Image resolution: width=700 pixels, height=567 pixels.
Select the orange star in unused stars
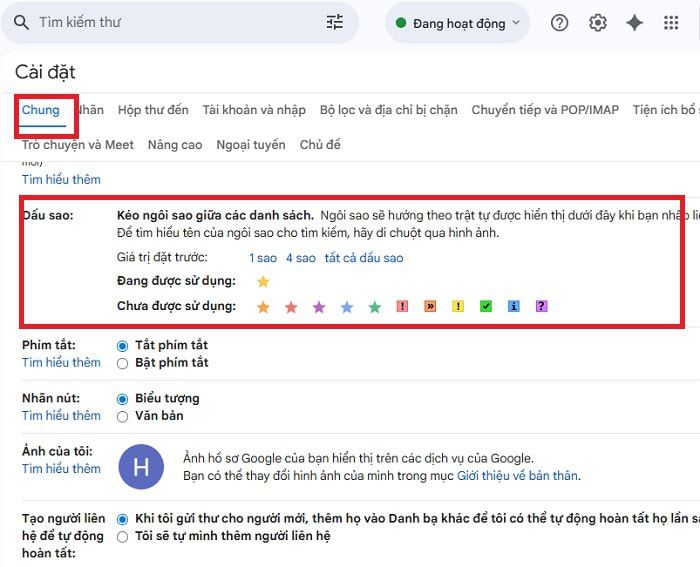pos(263,307)
